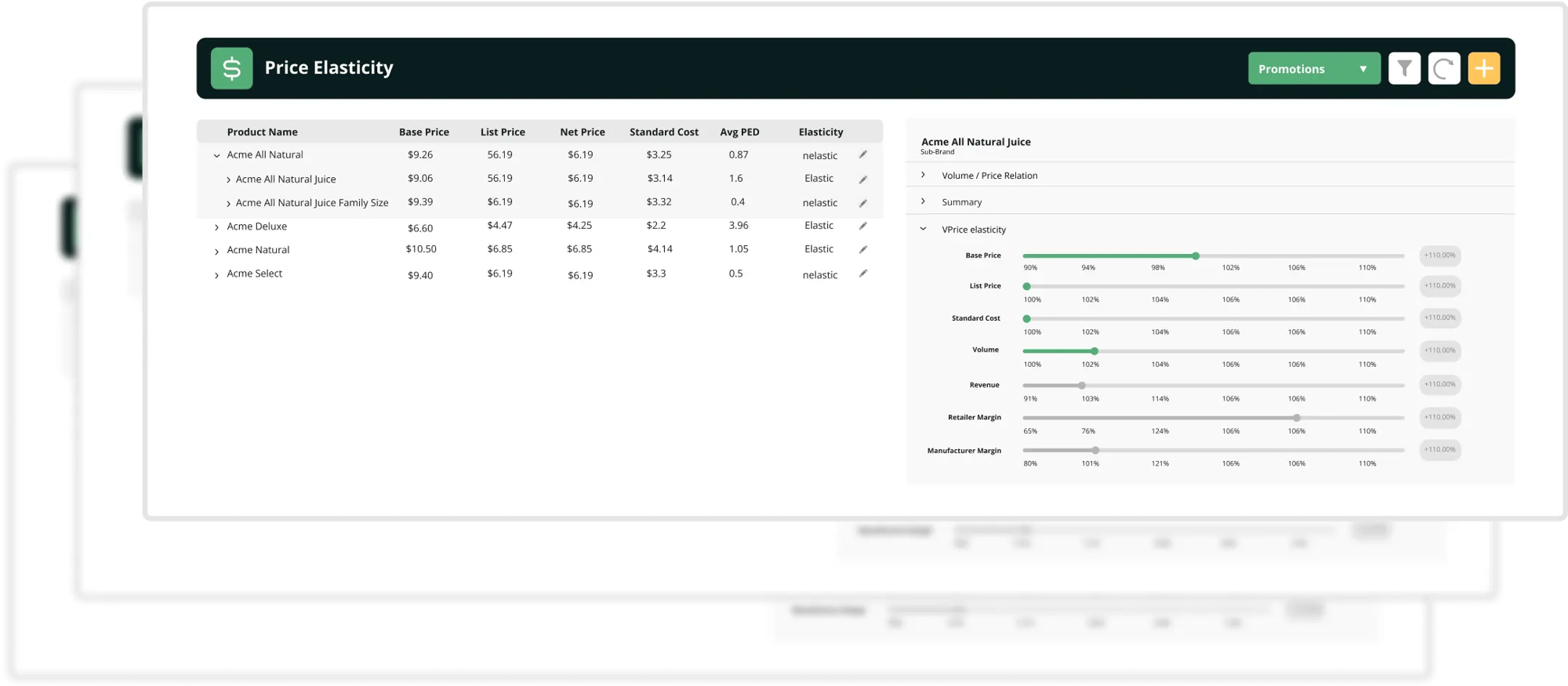
Task: Click the Base Price column header
Action: tap(424, 132)
